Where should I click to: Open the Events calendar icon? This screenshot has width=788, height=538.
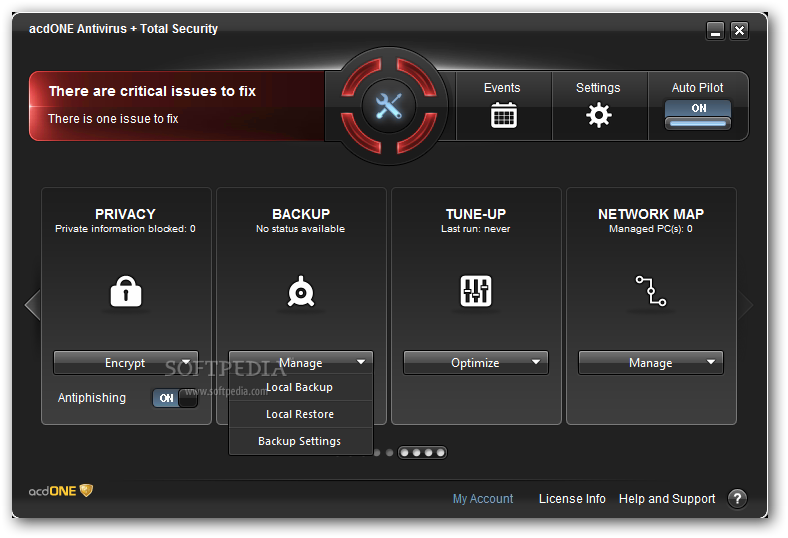pos(504,115)
